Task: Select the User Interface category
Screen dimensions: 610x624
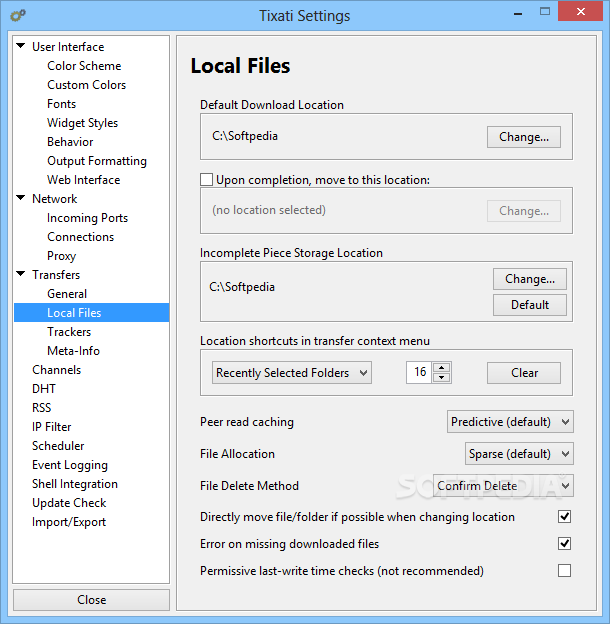Action: 68,47
